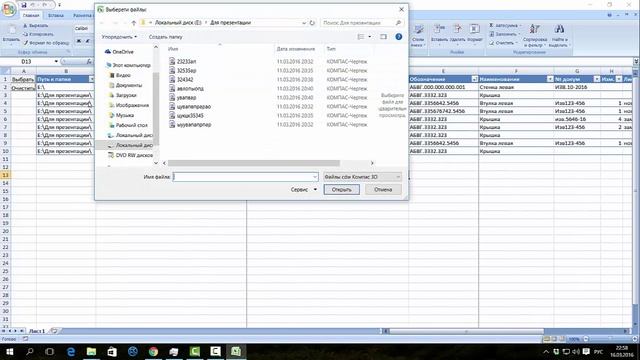Select Загрузки in navigation pane
This screenshot has height=360, width=640.
(x=123, y=95)
